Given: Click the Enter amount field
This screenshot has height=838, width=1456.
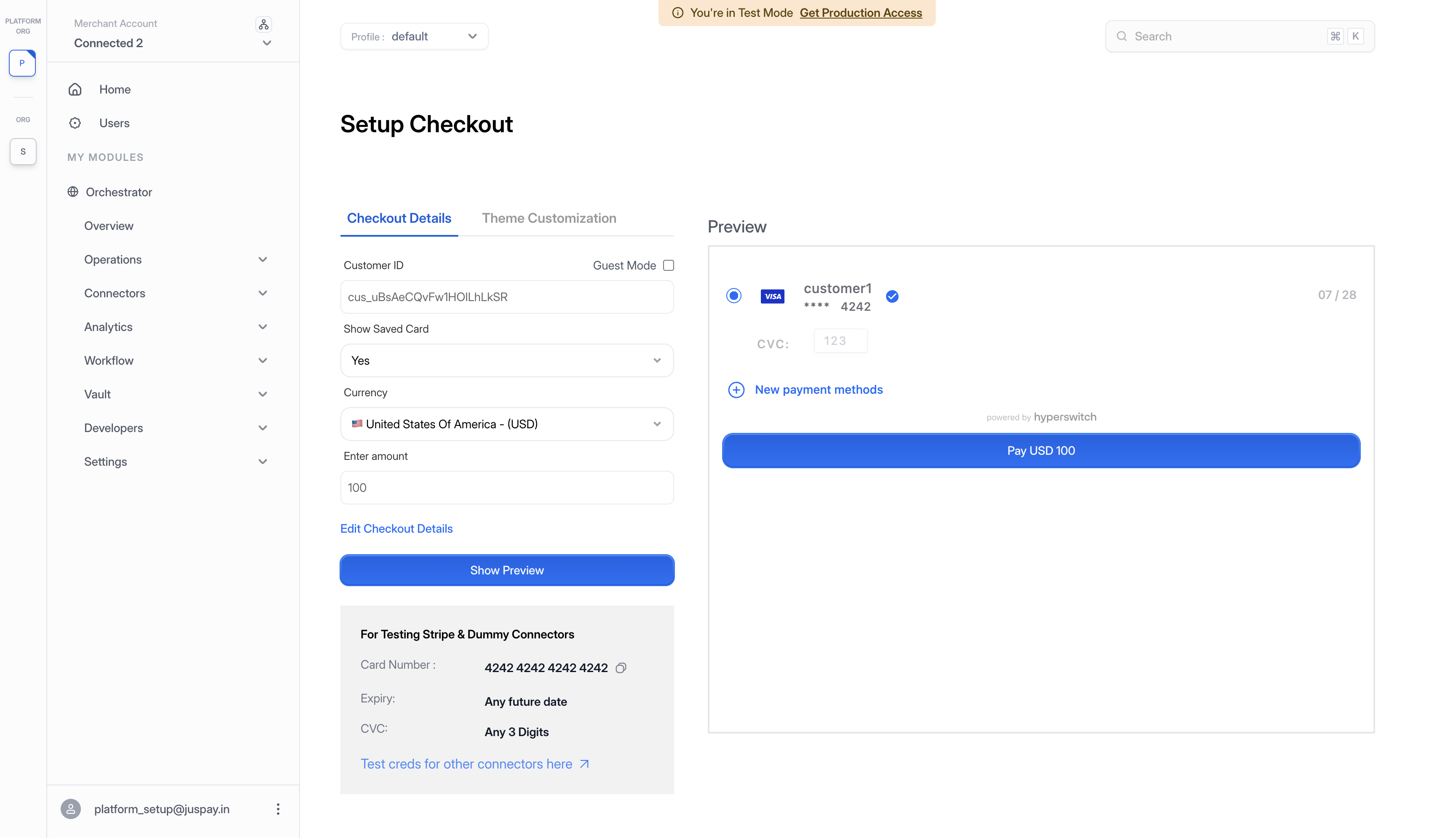Looking at the screenshot, I should (507, 488).
